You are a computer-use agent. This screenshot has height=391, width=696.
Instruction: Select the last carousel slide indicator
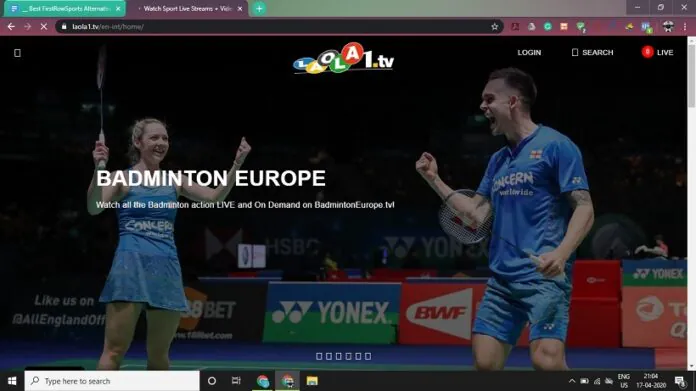point(368,356)
